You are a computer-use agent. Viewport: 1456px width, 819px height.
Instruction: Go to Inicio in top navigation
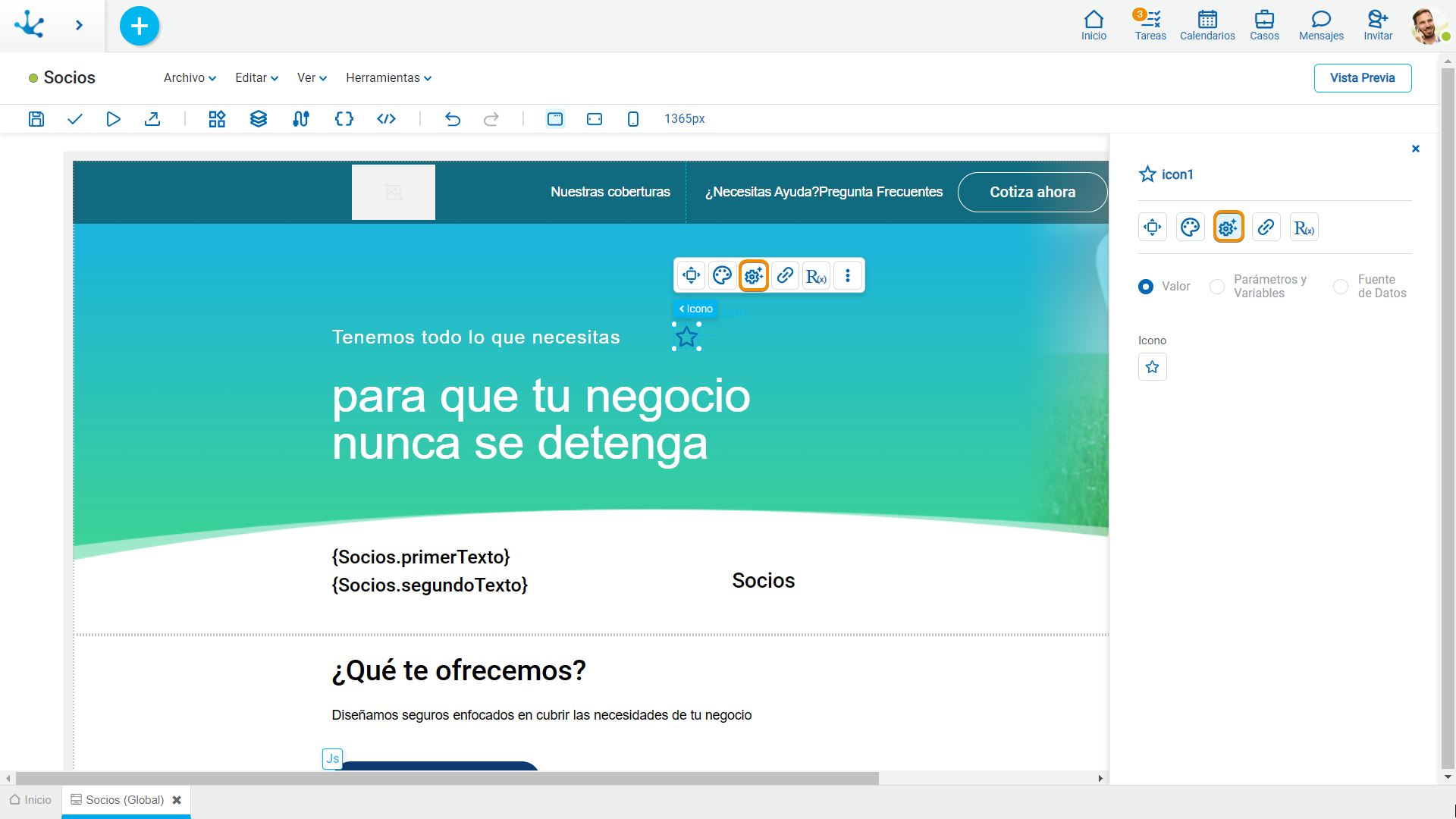[1094, 26]
